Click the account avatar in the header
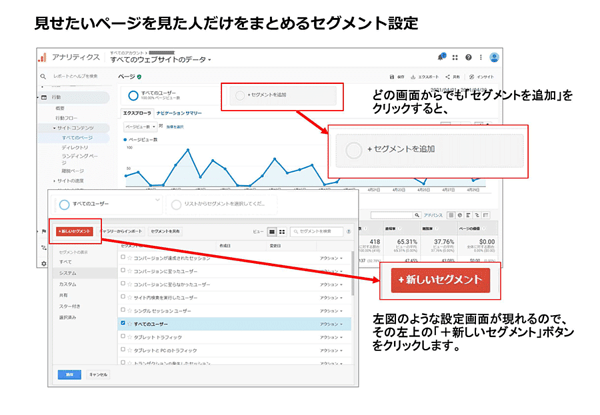The image size is (600, 415). coord(494,57)
